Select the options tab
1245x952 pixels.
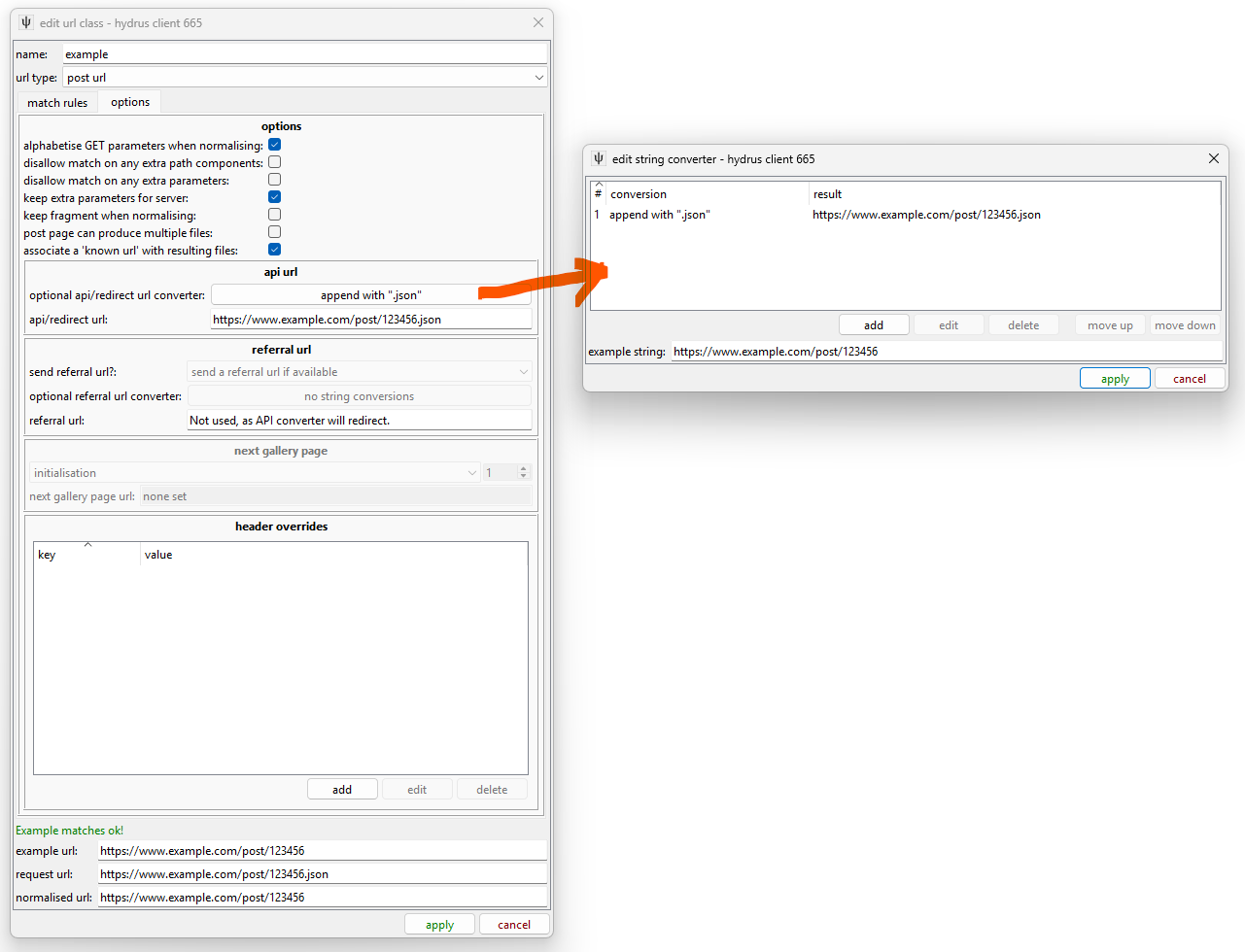pyautogui.click(x=130, y=102)
